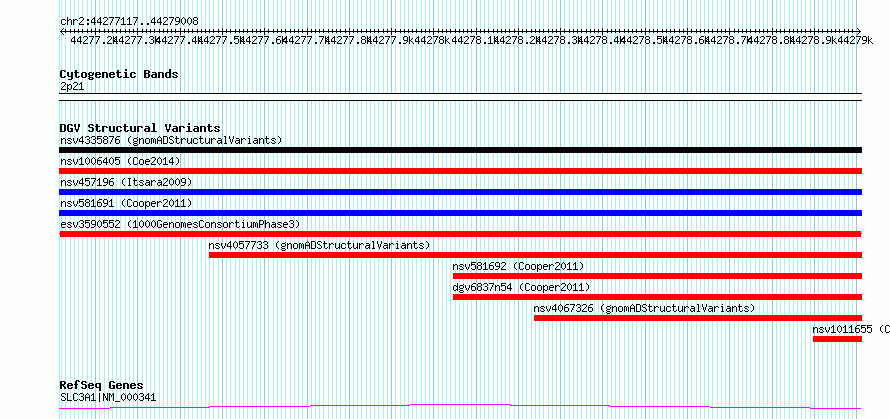Select the RefSeq Genes track heading
Screen dimensions: 890x419
tap(101, 386)
